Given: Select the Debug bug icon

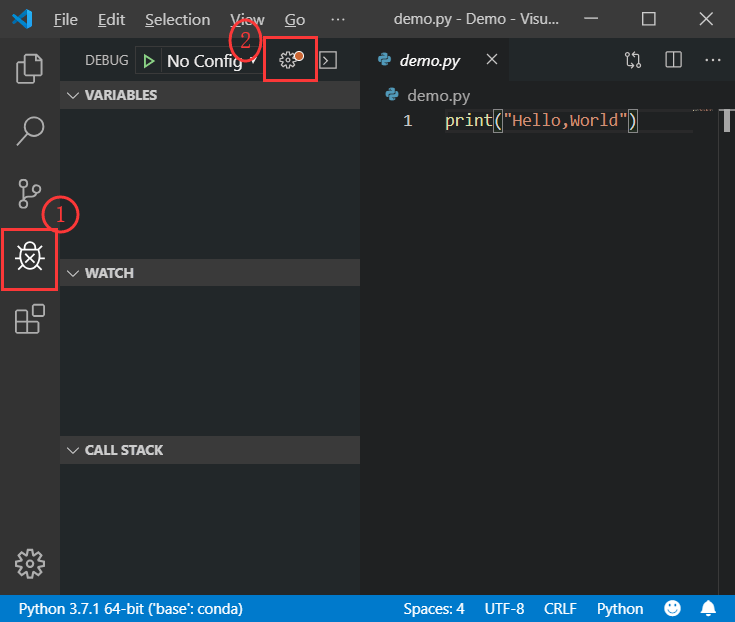Looking at the screenshot, I should point(30,256).
